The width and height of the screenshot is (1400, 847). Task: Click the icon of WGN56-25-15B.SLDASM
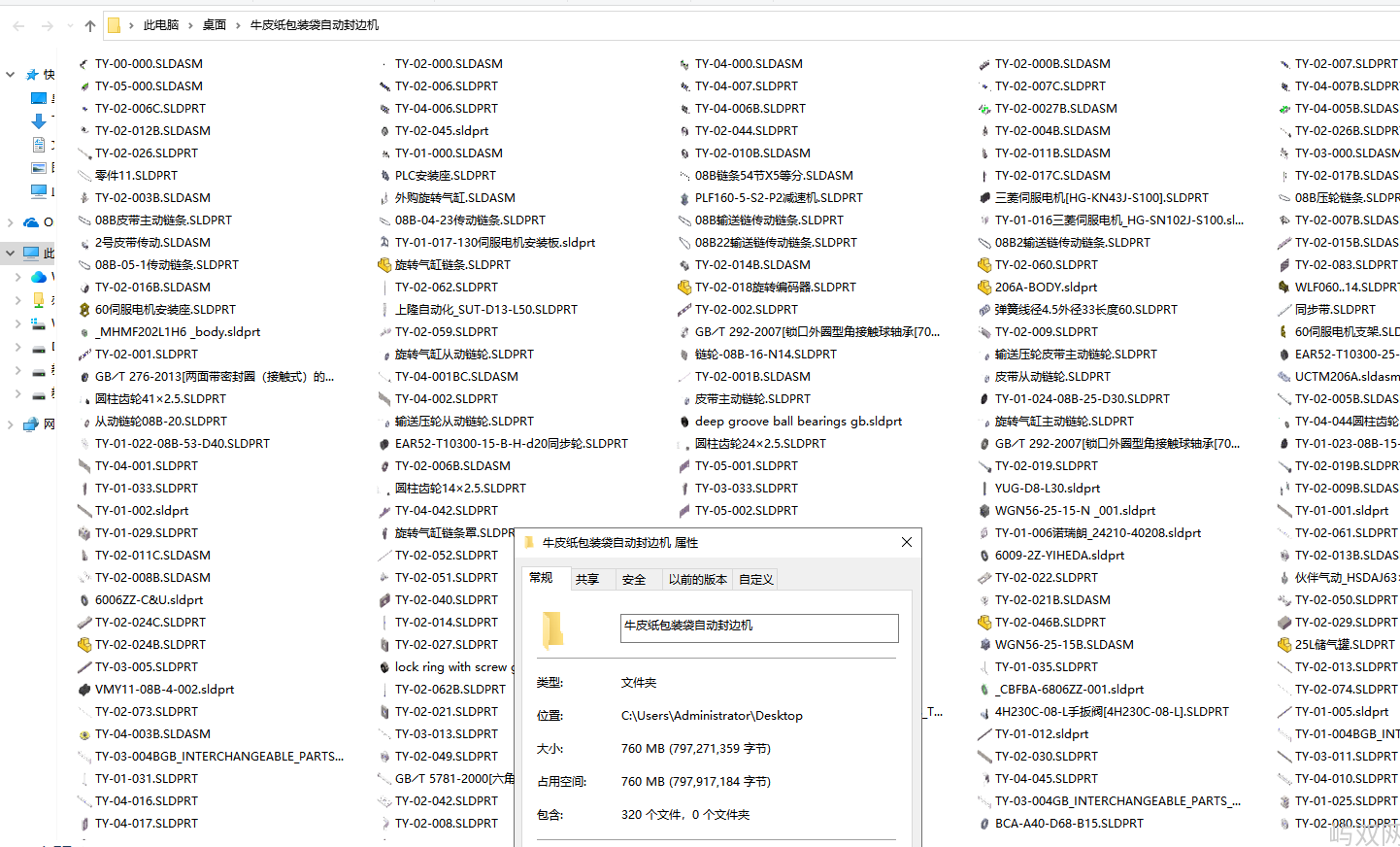click(x=984, y=645)
